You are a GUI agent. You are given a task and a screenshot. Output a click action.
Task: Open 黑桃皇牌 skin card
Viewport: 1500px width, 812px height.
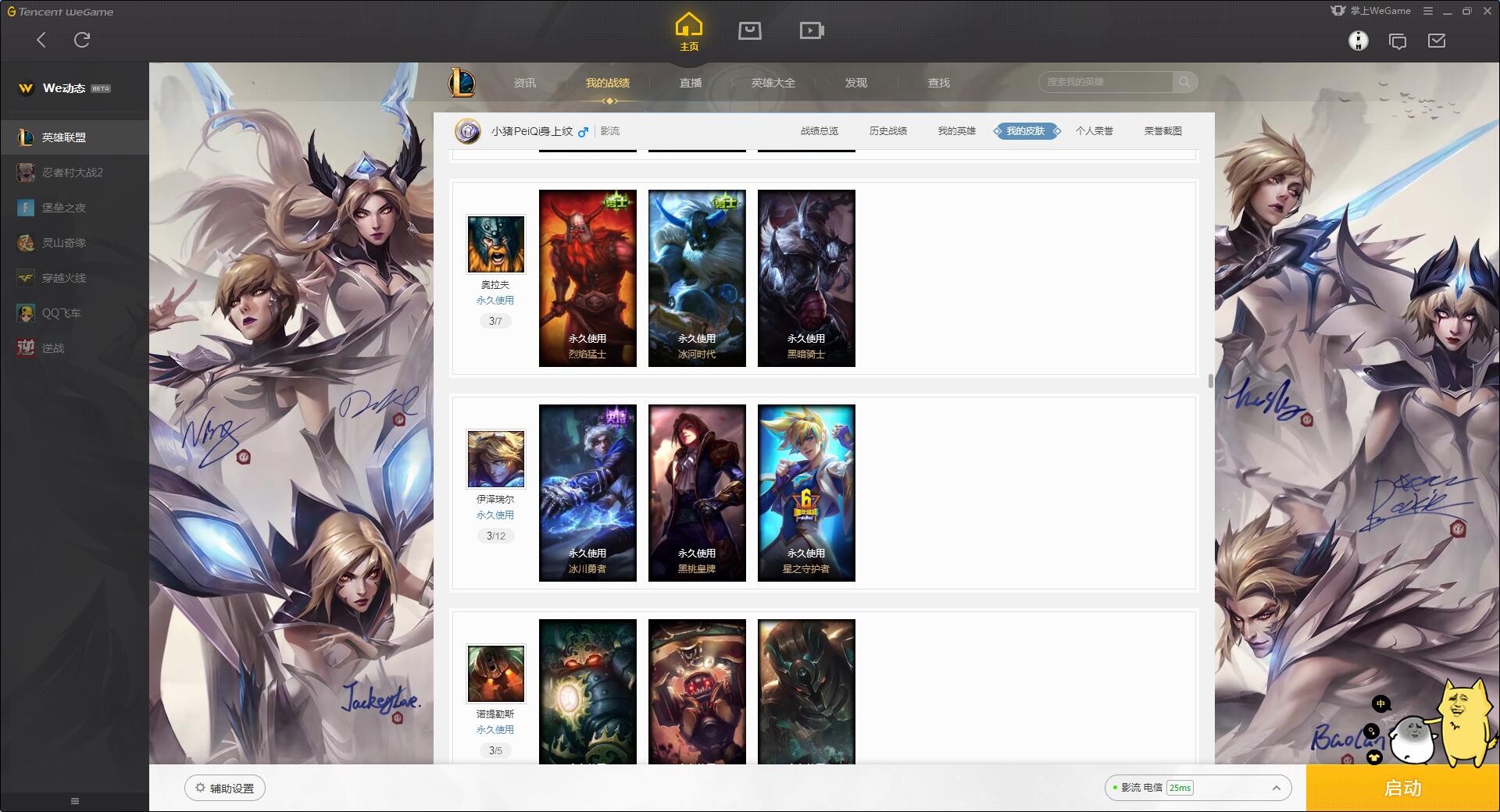pyautogui.click(x=697, y=493)
